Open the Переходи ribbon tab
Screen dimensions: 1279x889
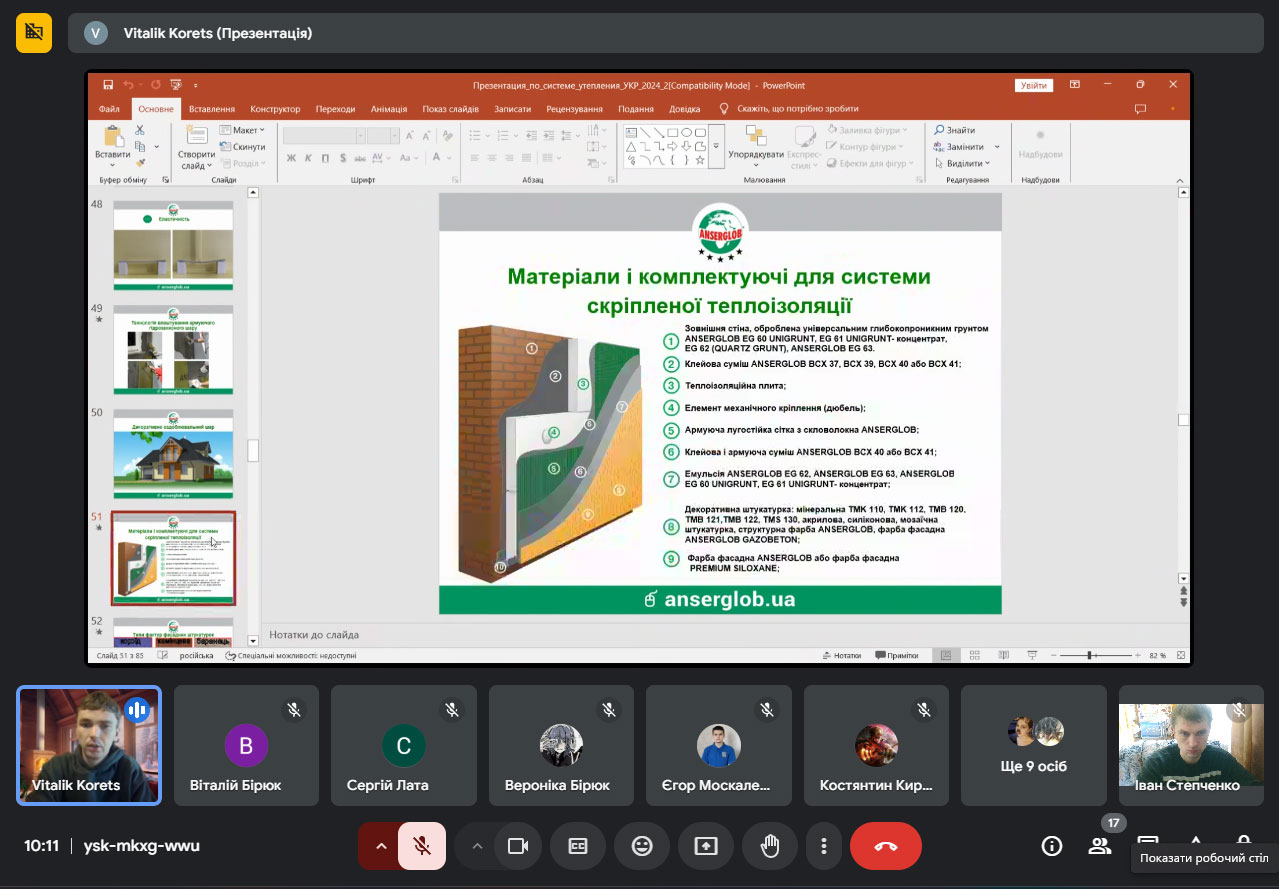[x=335, y=109]
